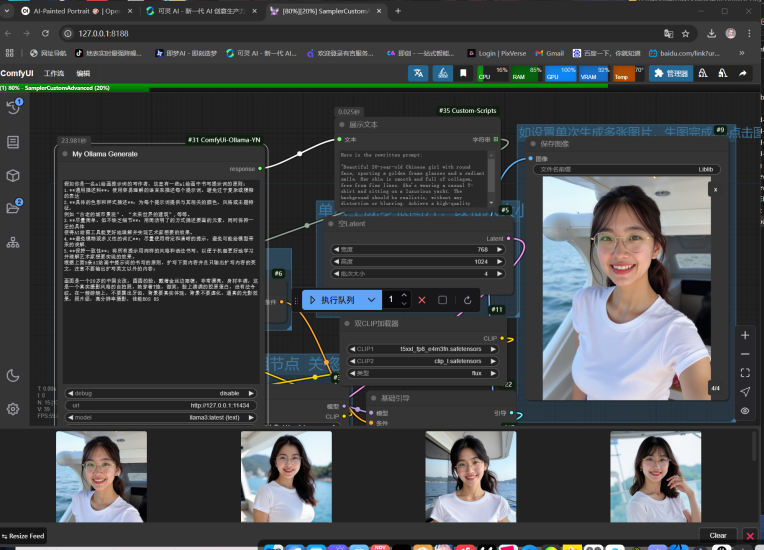Click the second cleanup icon before share arrow
Image resolution: width=764 pixels, height=550 pixels.
[x=723, y=73]
